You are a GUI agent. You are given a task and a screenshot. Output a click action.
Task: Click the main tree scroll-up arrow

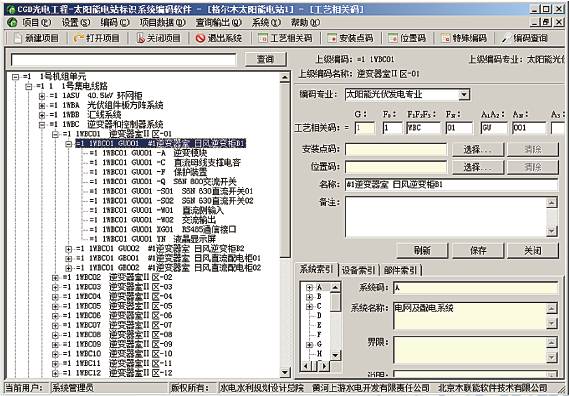coord(285,77)
